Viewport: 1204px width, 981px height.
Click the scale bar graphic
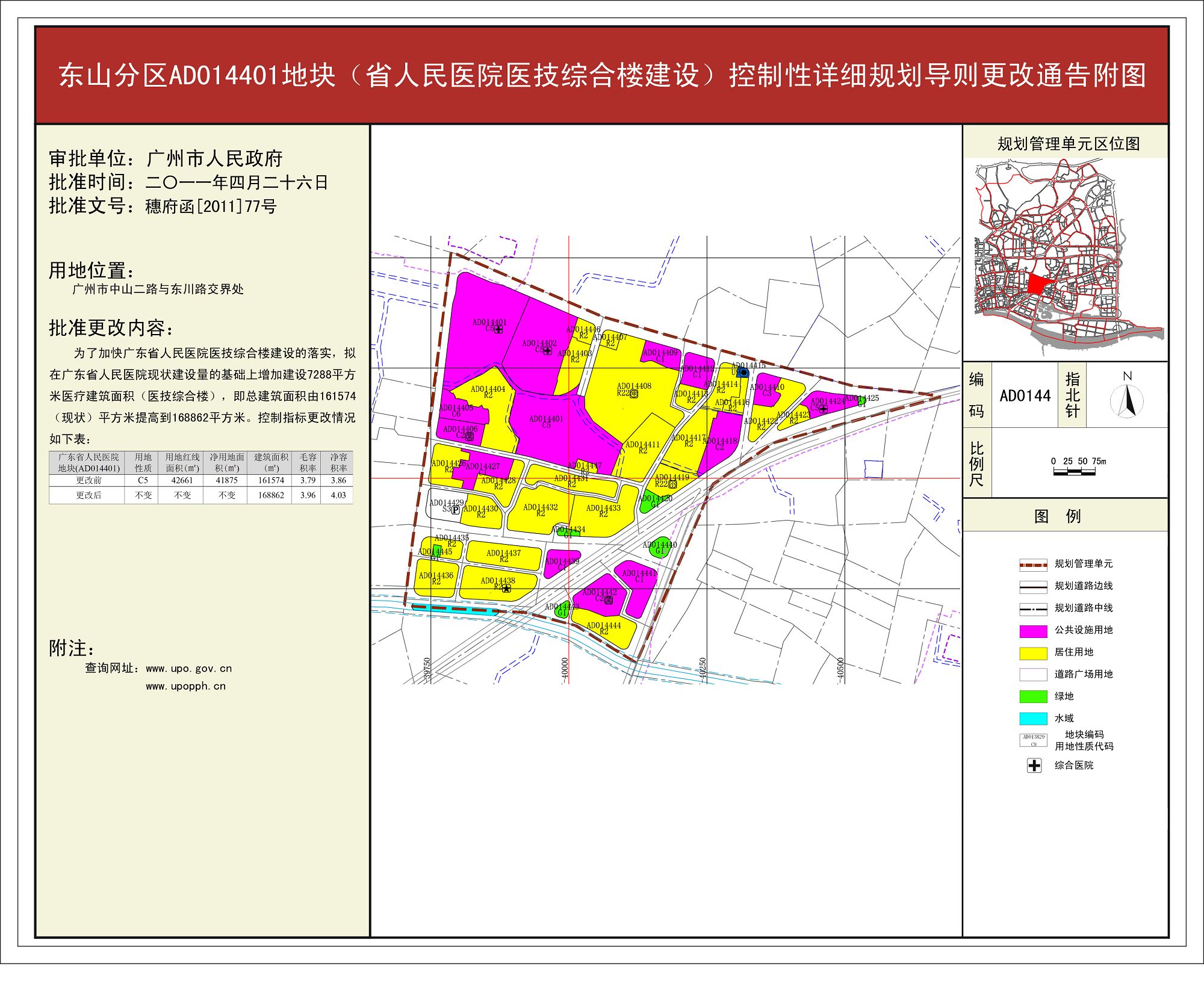pos(1074,472)
